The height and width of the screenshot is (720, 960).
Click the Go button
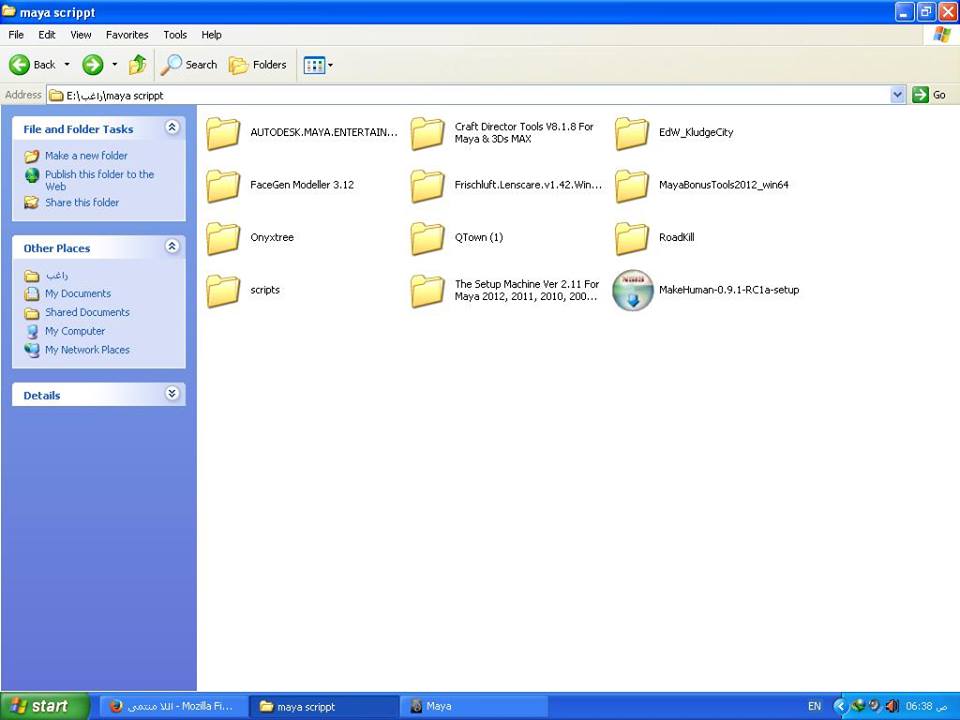(929, 95)
